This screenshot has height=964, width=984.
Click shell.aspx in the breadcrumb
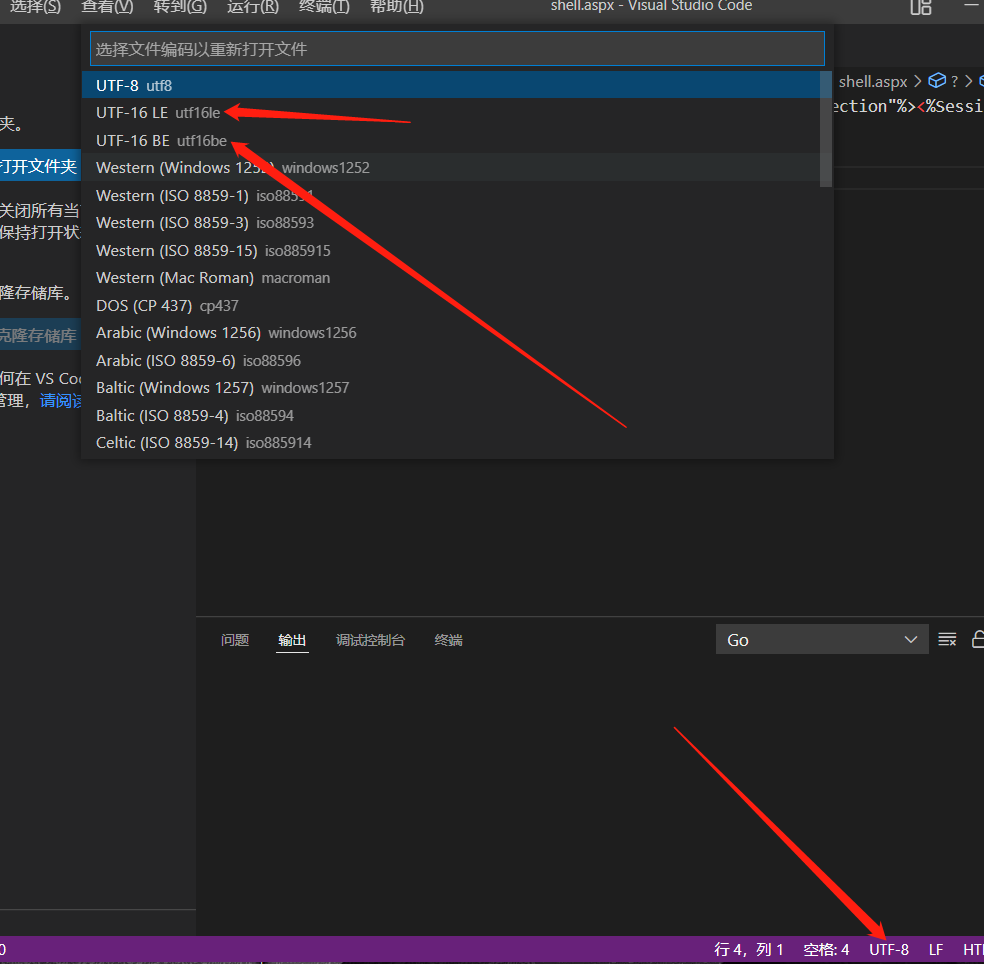(x=873, y=82)
